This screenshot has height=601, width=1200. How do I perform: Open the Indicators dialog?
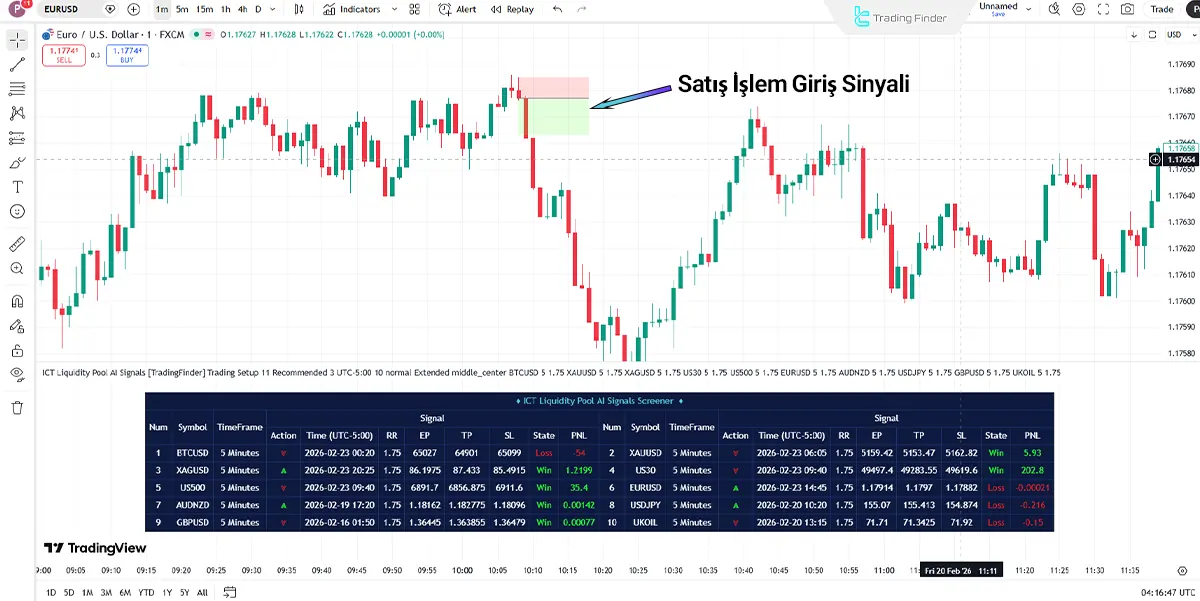(x=354, y=9)
